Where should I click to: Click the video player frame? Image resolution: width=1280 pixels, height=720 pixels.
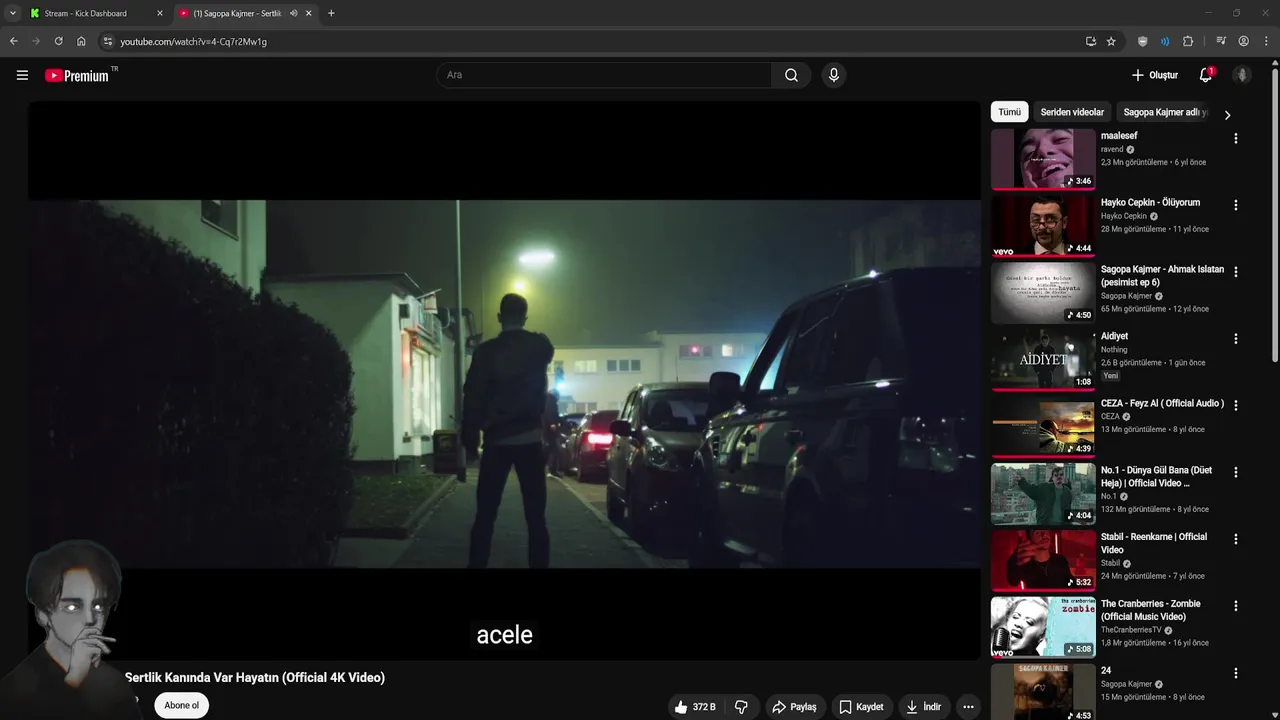tap(504, 380)
